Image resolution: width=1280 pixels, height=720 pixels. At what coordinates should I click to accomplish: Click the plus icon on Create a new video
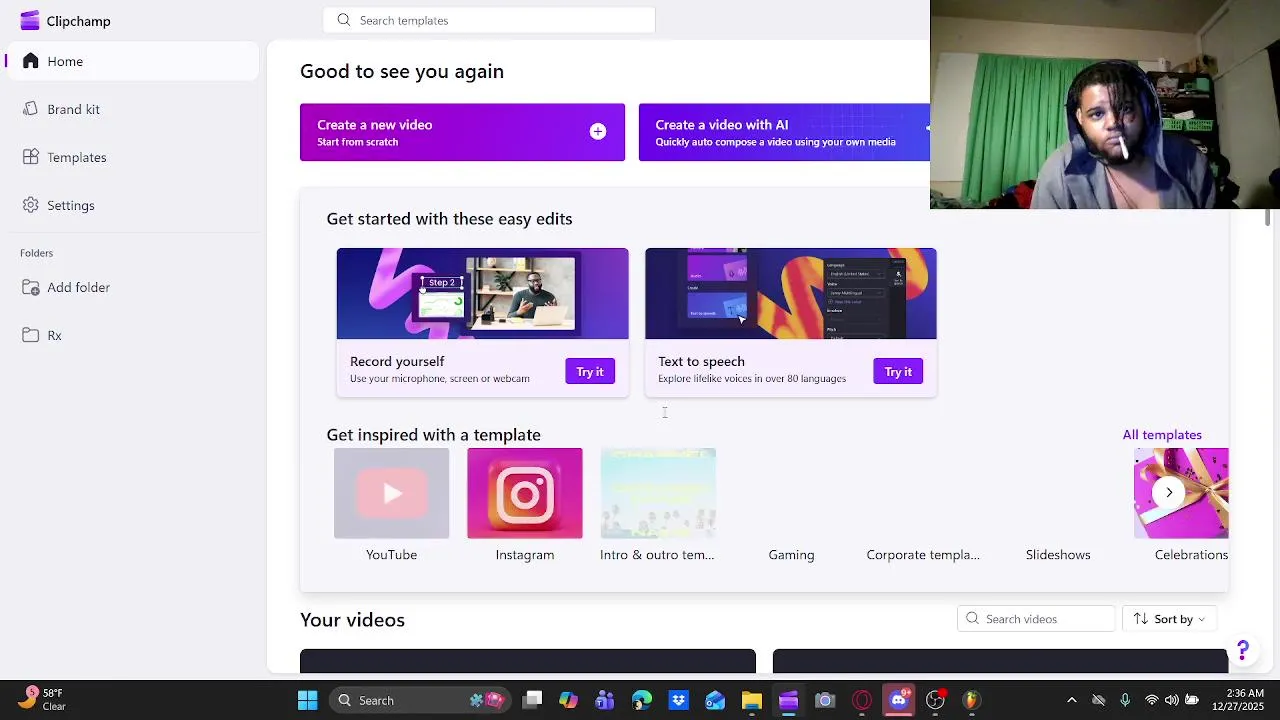coord(598,132)
